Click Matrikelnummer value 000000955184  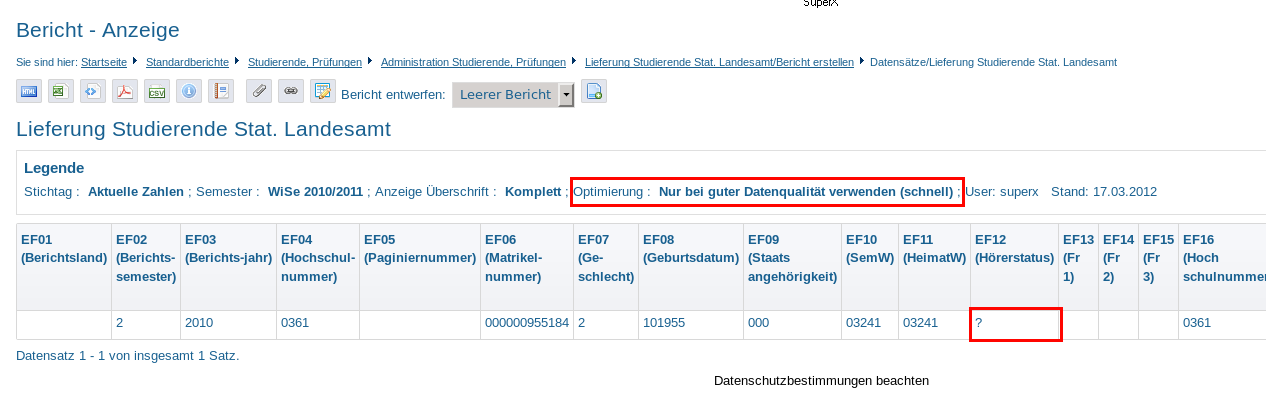(527, 323)
